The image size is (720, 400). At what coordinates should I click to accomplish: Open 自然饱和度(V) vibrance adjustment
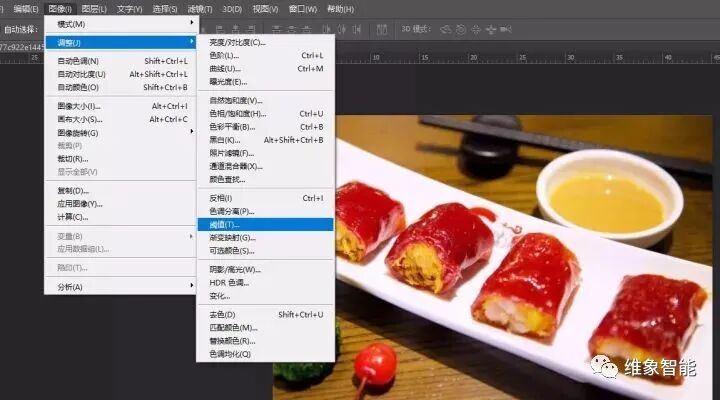coord(265,100)
